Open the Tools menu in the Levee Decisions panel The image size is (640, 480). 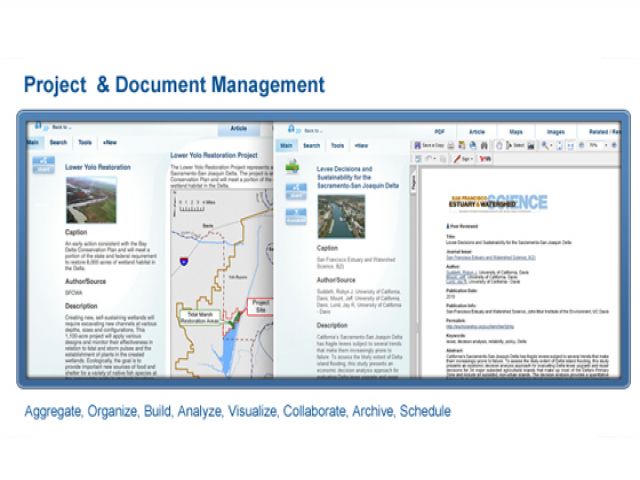coord(338,146)
